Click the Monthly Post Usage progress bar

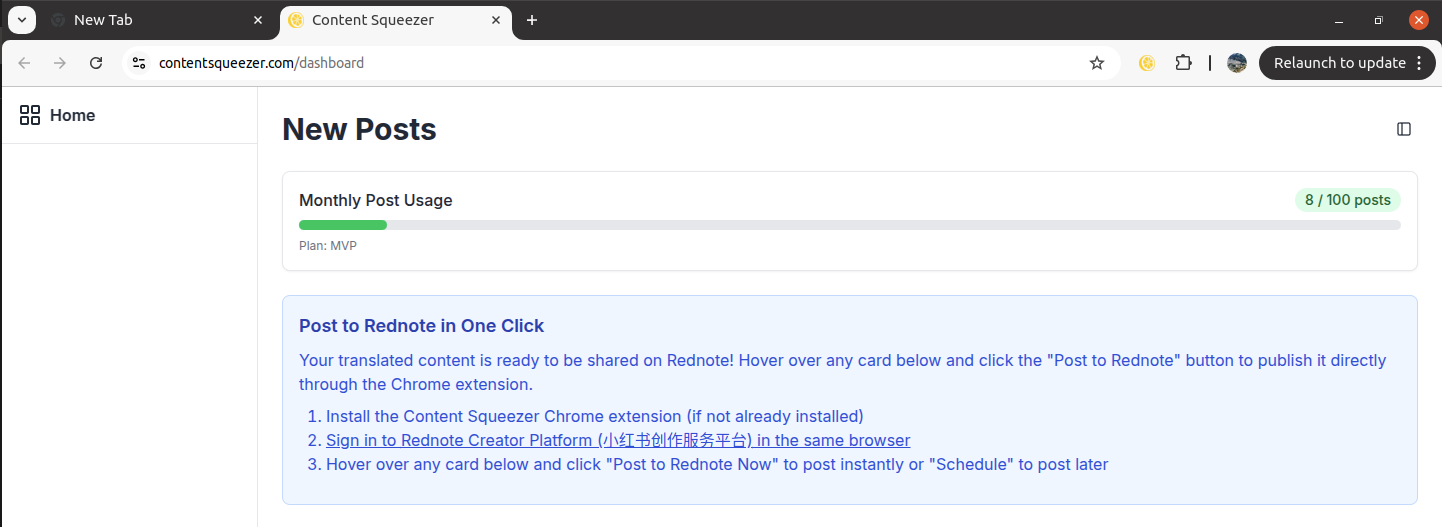[x=849, y=225]
